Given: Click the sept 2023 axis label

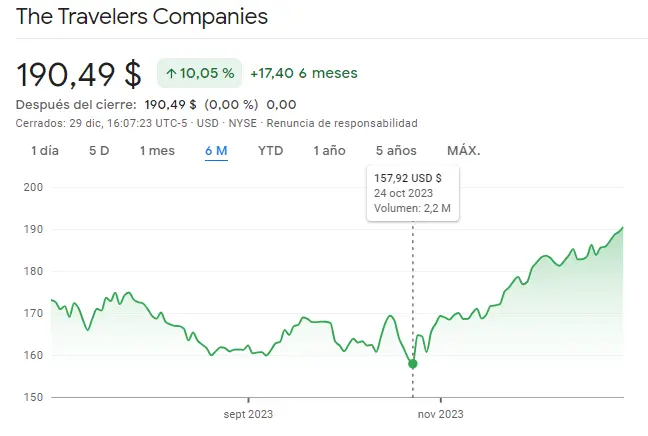Looking at the screenshot, I should [x=248, y=414].
